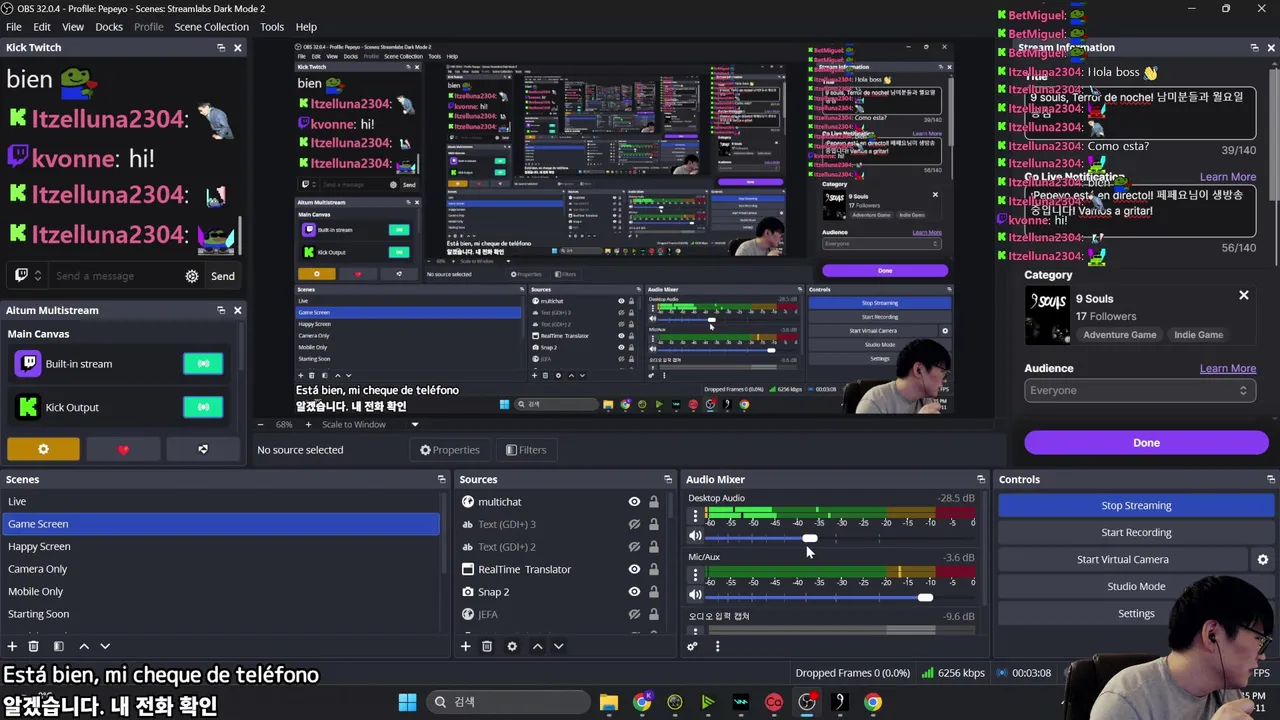Pop out the Audio Mixer dock
The image size is (1280, 720).
(981, 480)
